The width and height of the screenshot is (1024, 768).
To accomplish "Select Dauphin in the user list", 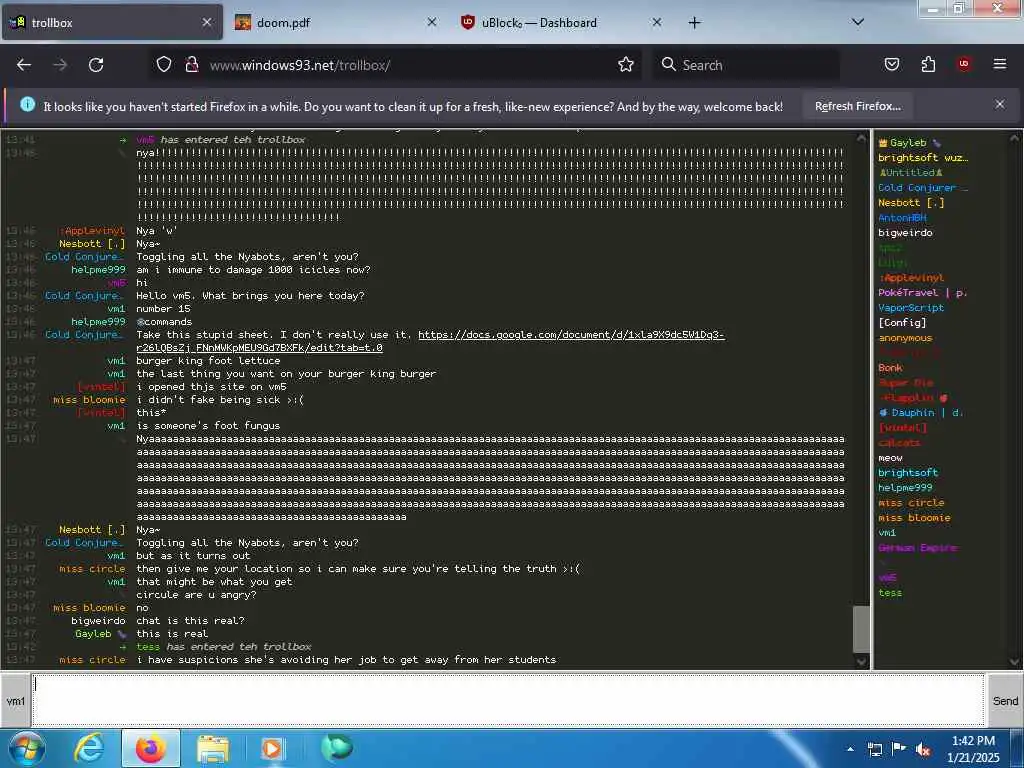I will 921,413.
